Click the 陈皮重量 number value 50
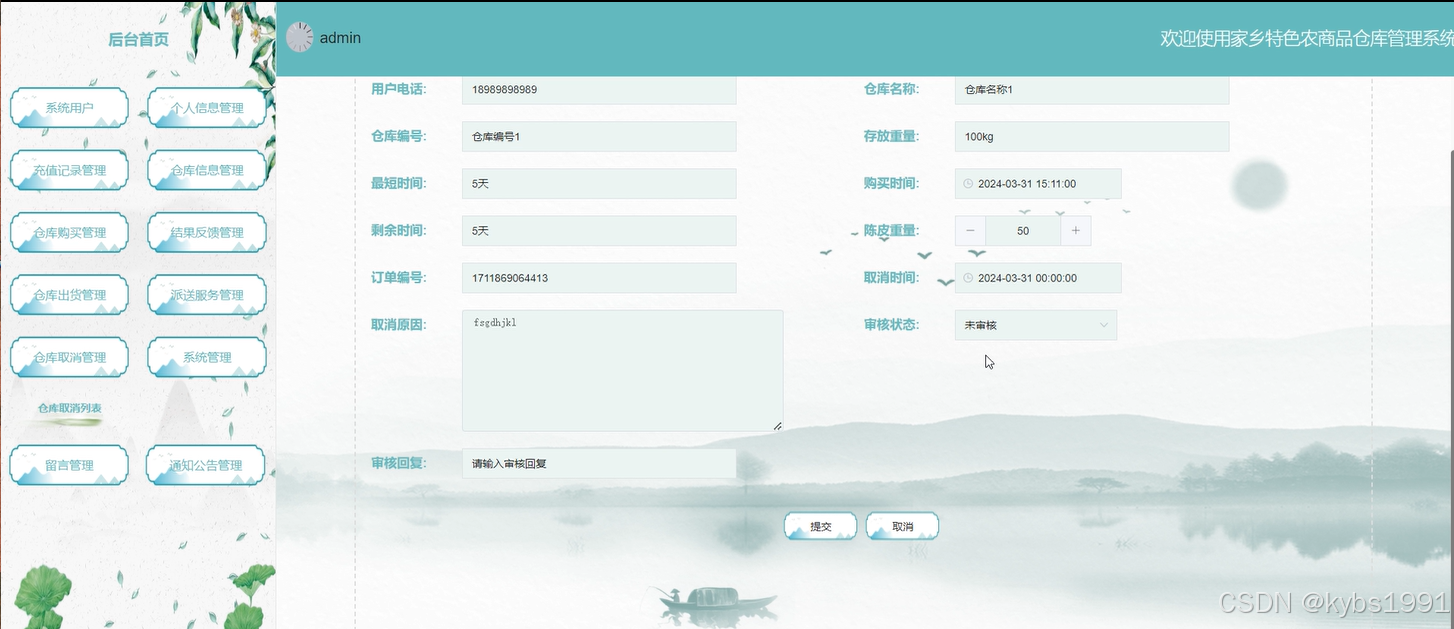The image size is (1454, 629). tap(1023, 231)
